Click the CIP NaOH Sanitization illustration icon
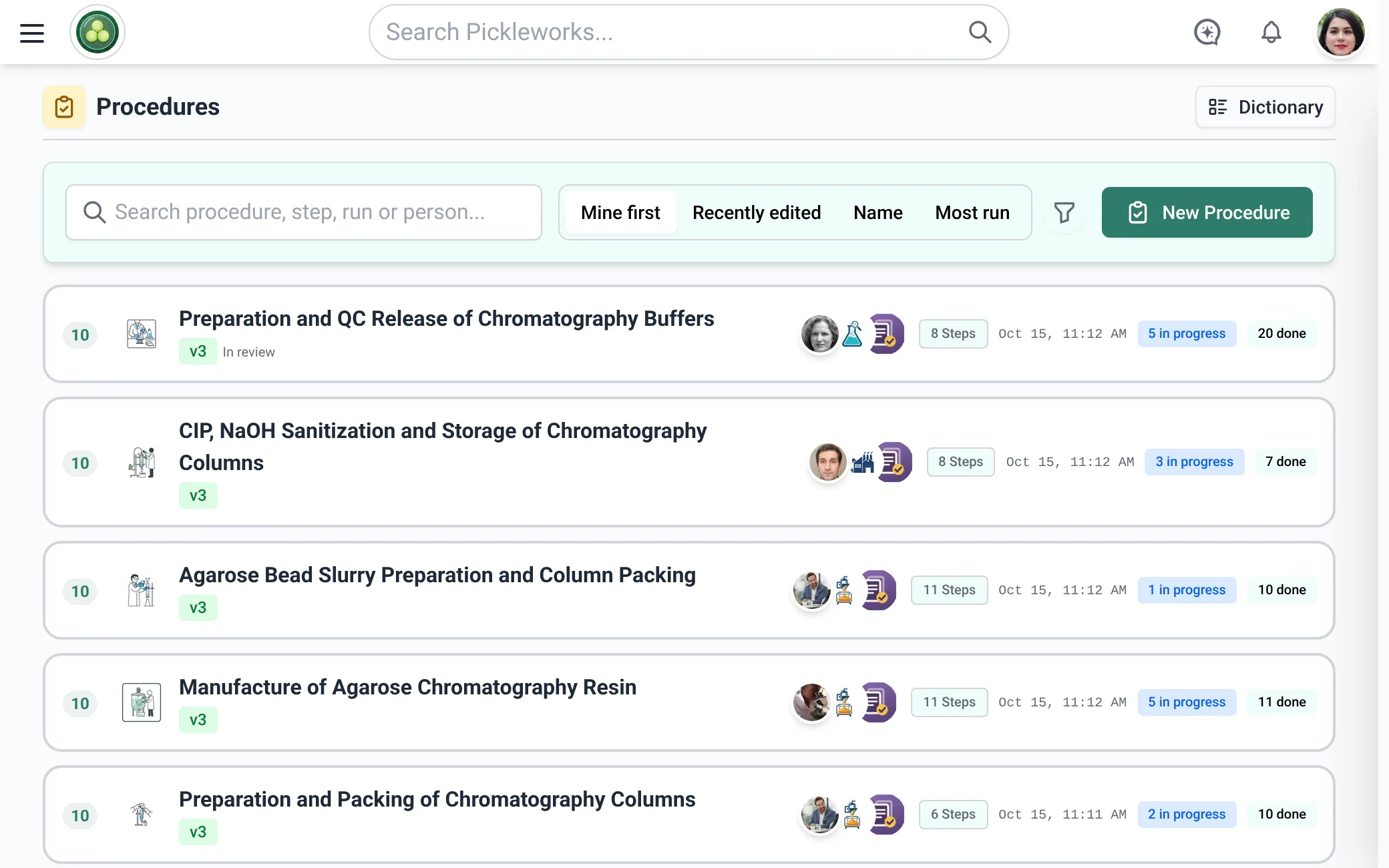 142,462
